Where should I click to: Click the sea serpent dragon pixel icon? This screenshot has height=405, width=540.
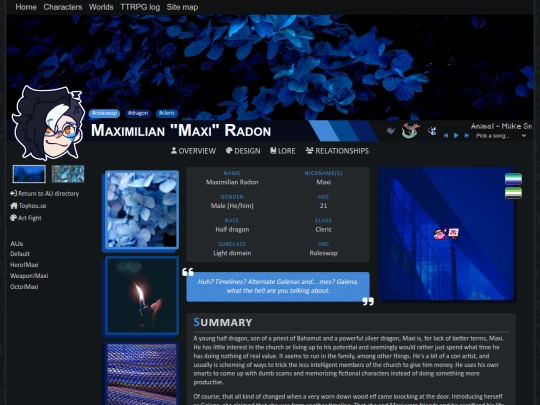(x=411, y=131)
